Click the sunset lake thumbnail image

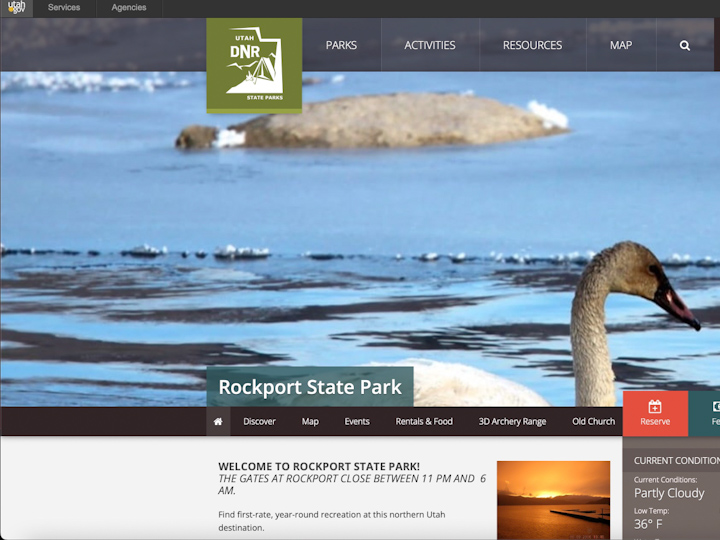click(553, 499)
